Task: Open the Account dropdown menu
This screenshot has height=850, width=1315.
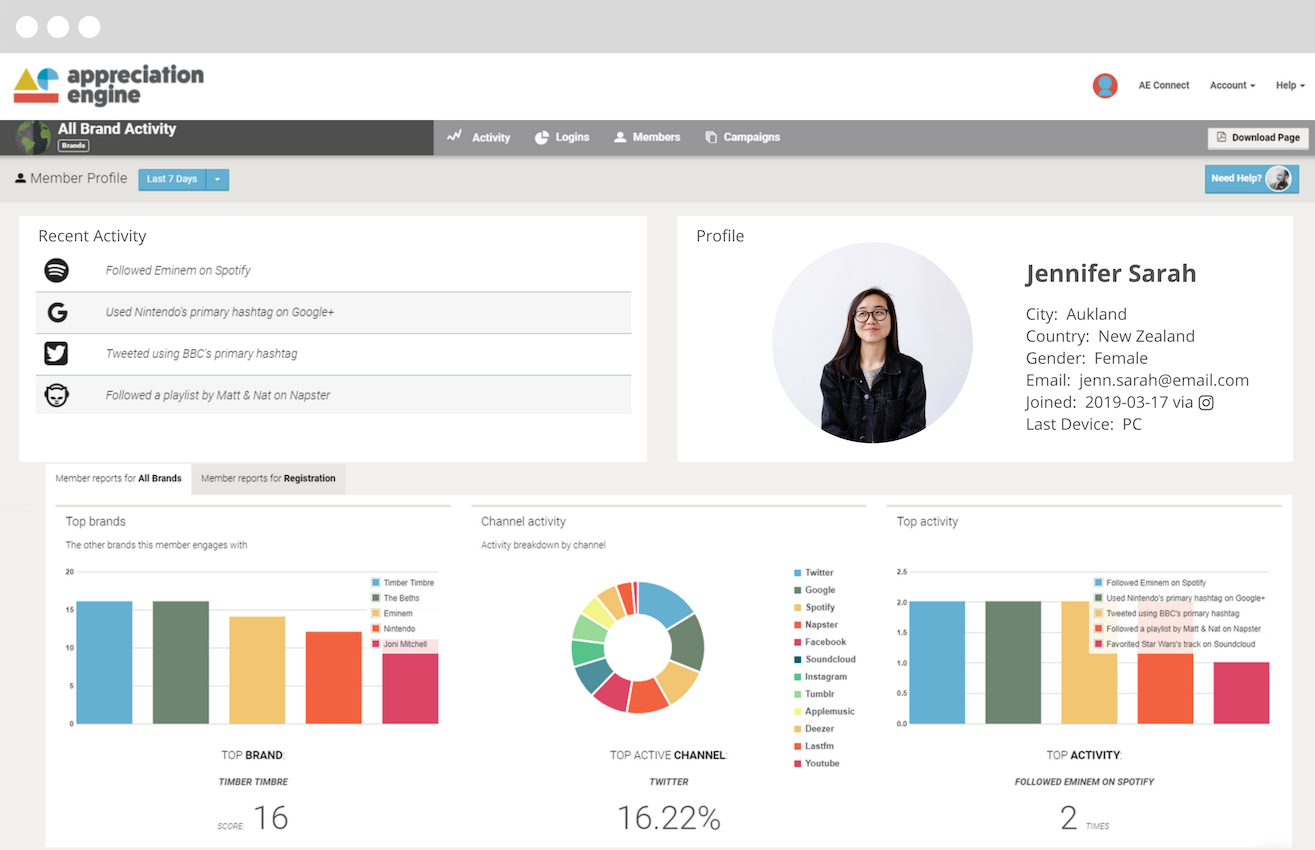Action: click(1232, 86)
